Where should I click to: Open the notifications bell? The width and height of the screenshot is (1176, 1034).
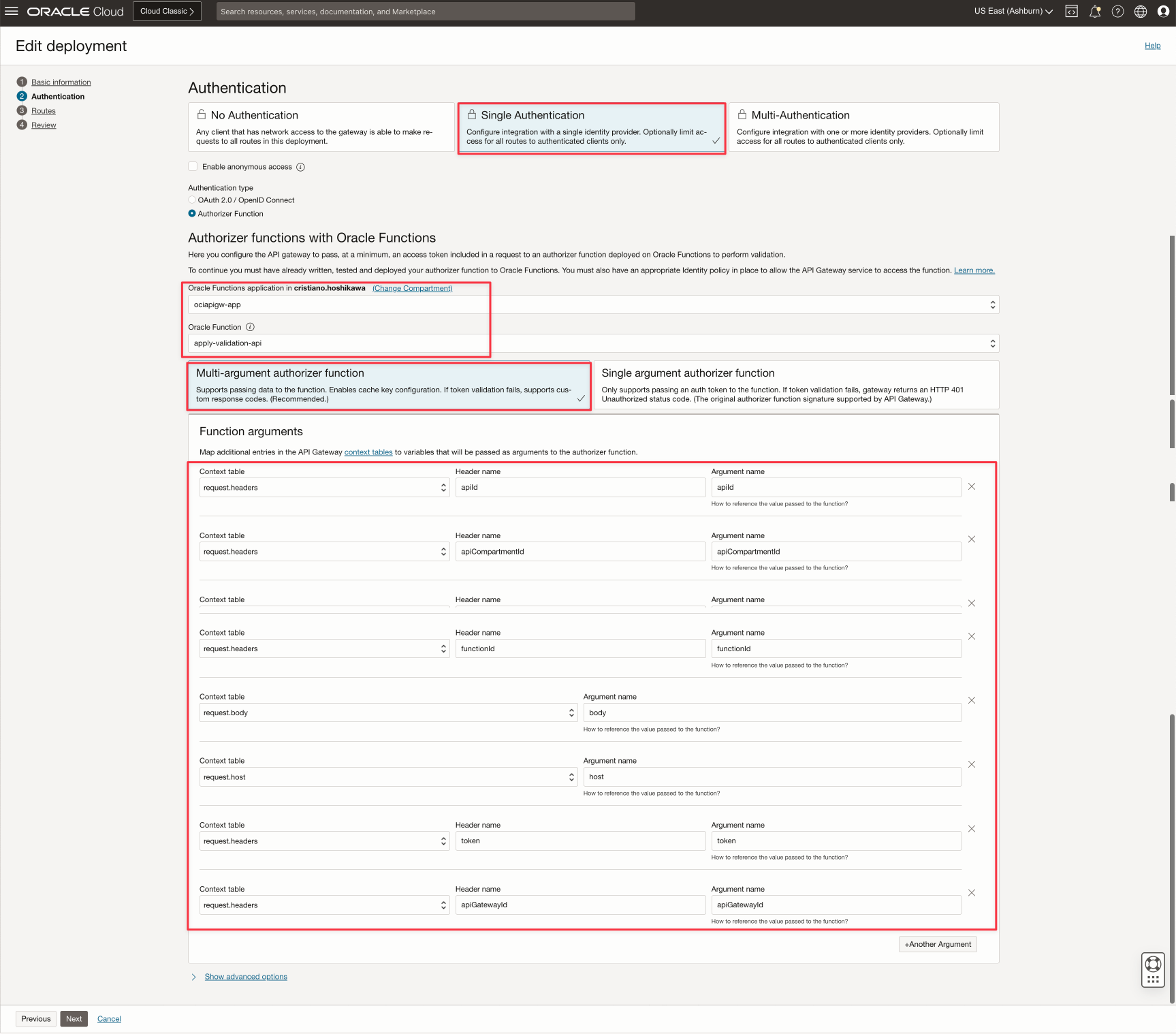pyautogui.click(x=1094, y=12)
